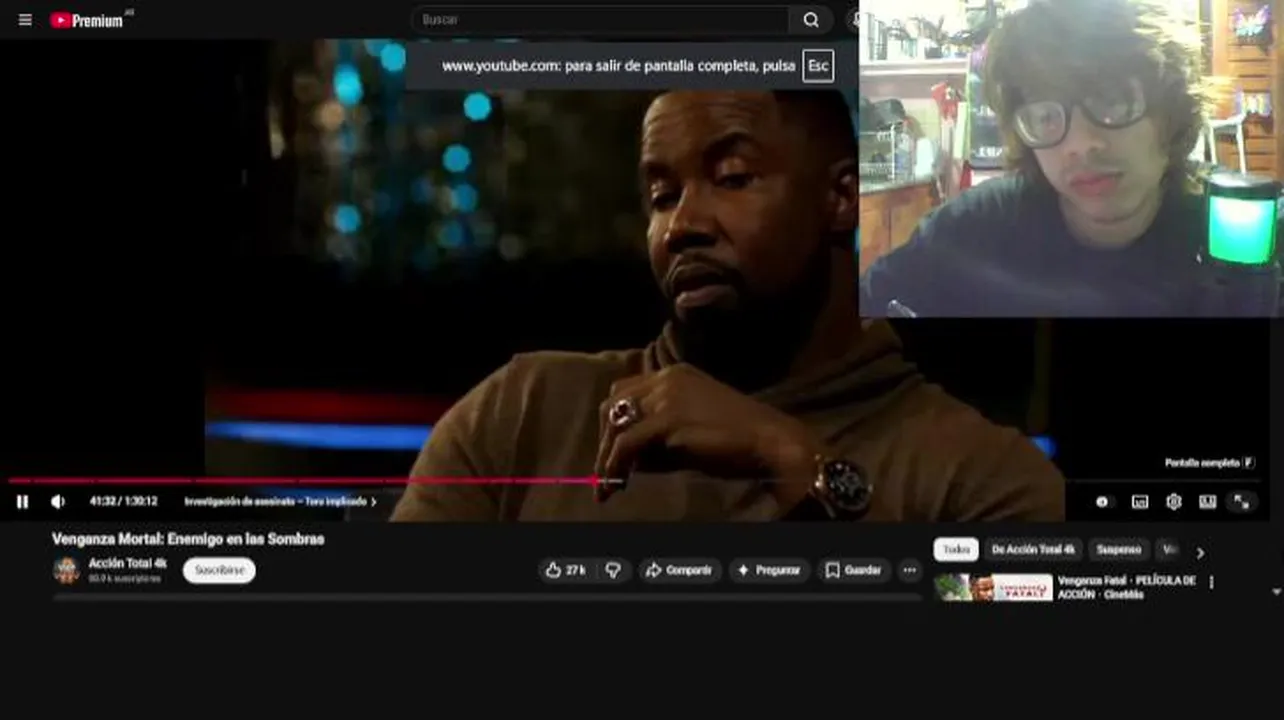
Task: Pause the video playback
Action: (x=22, y=502)
